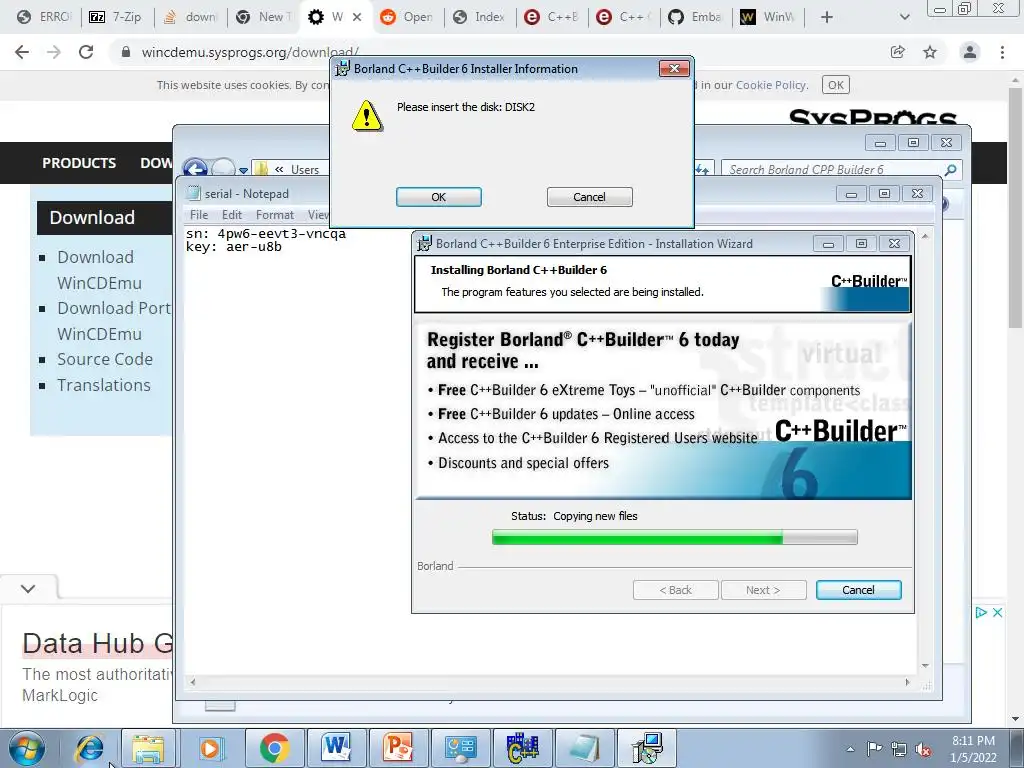The image size is (1024, 768).
Task: Expand the tab search dropdown
Action: point(904,17)
